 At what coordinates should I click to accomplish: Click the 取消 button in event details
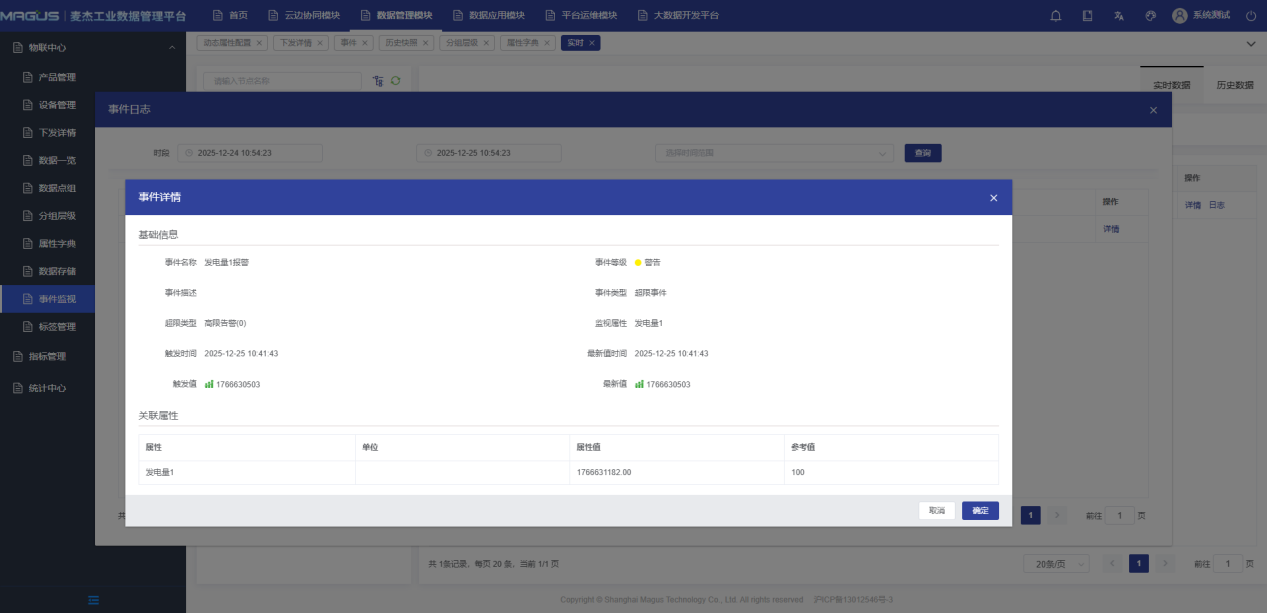tap(937, 510)
